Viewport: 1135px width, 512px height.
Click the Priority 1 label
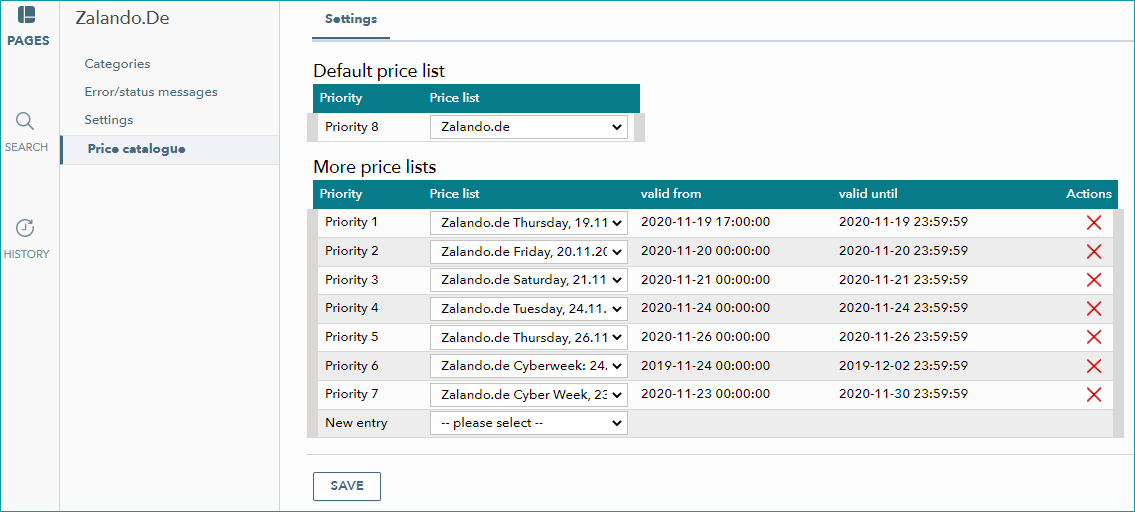351,222
